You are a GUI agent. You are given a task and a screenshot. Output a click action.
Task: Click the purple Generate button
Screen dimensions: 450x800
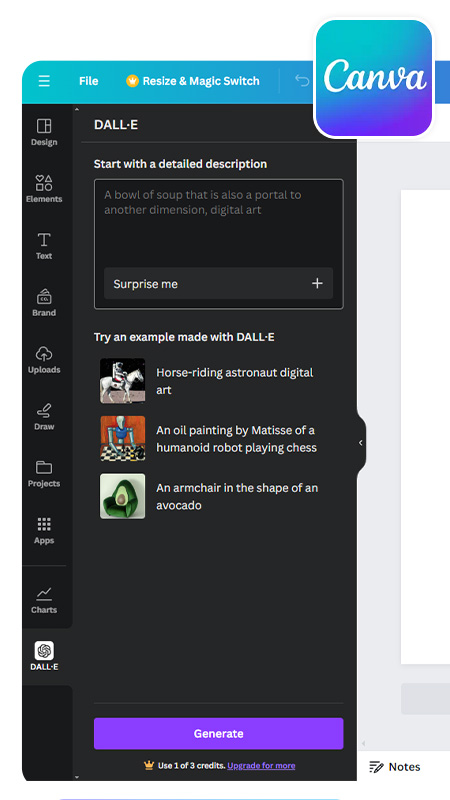[x=218, y=734]
